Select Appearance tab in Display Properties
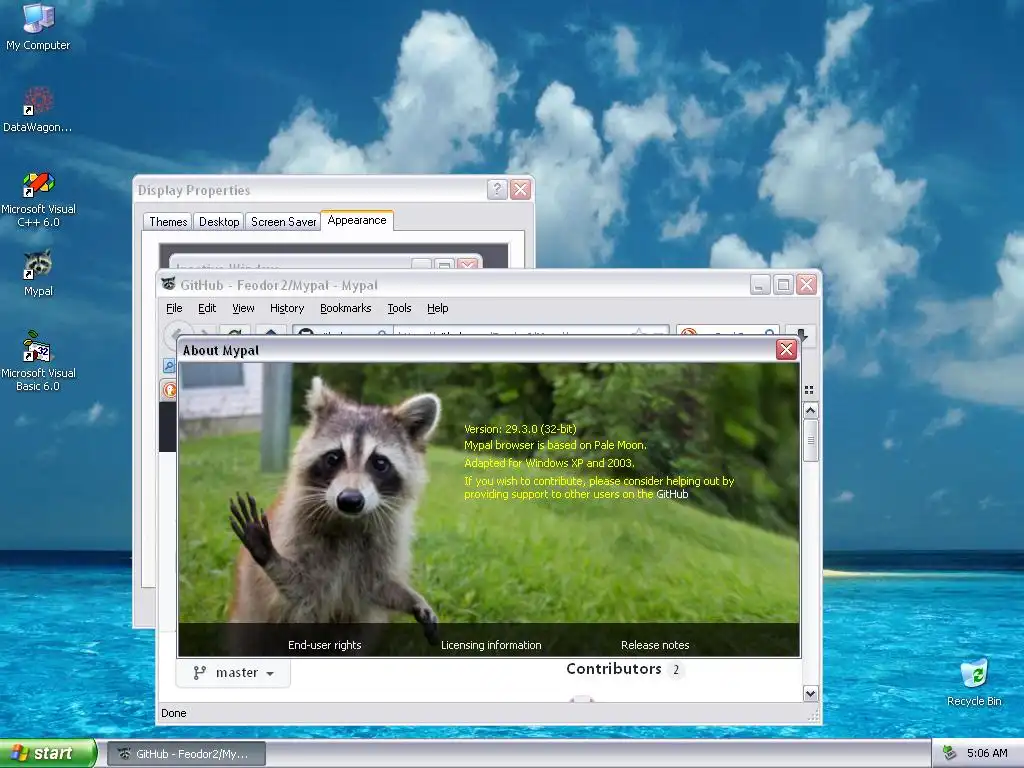This screenshot has width=1024, height=768. [x=357, y=220]
